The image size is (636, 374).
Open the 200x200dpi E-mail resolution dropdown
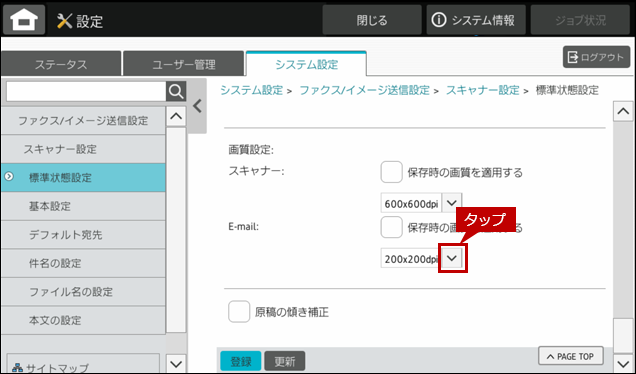tap(452, 258)
